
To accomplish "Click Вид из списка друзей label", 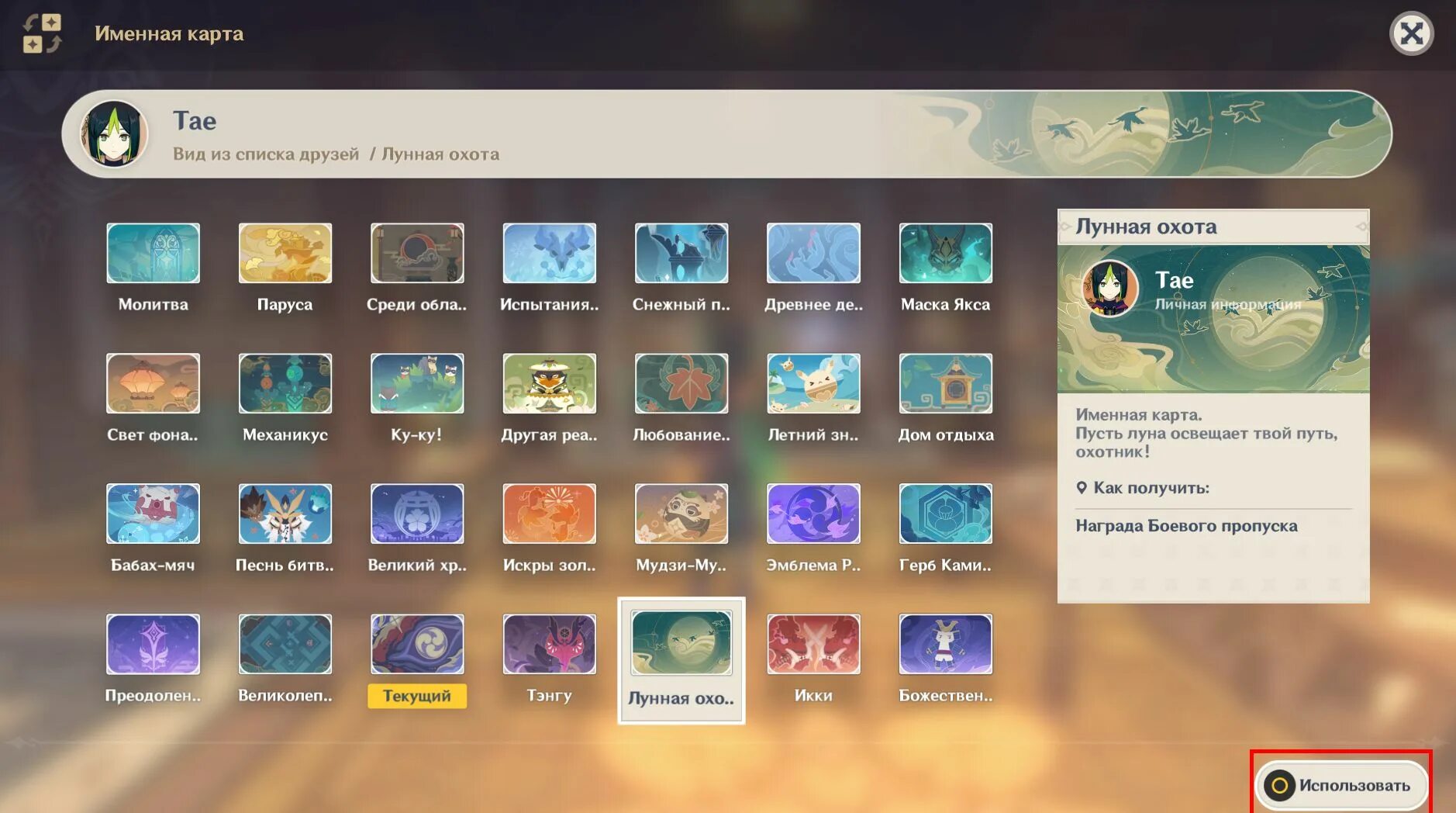I will (x=266, y=154).
